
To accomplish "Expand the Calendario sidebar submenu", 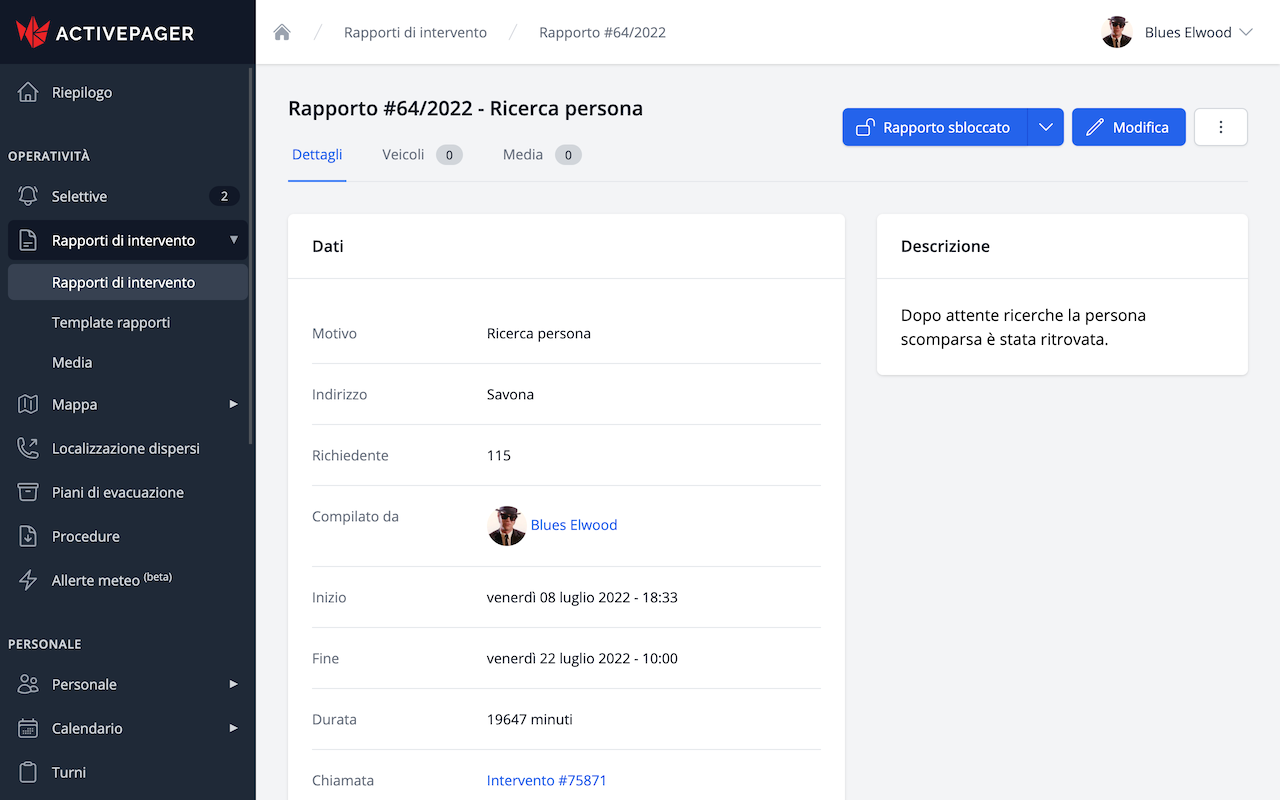I will point(234,728).
